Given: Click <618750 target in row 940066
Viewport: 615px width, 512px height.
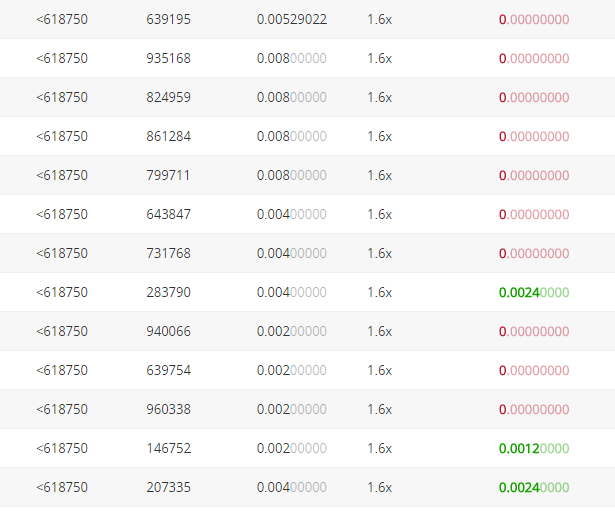Looking at the screenshot, I should coord(62,331).
